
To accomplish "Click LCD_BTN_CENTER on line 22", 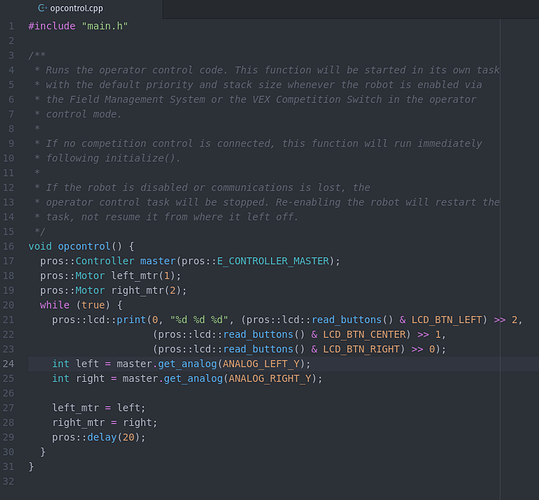I will pyautogui.click(x=364, y=335).
